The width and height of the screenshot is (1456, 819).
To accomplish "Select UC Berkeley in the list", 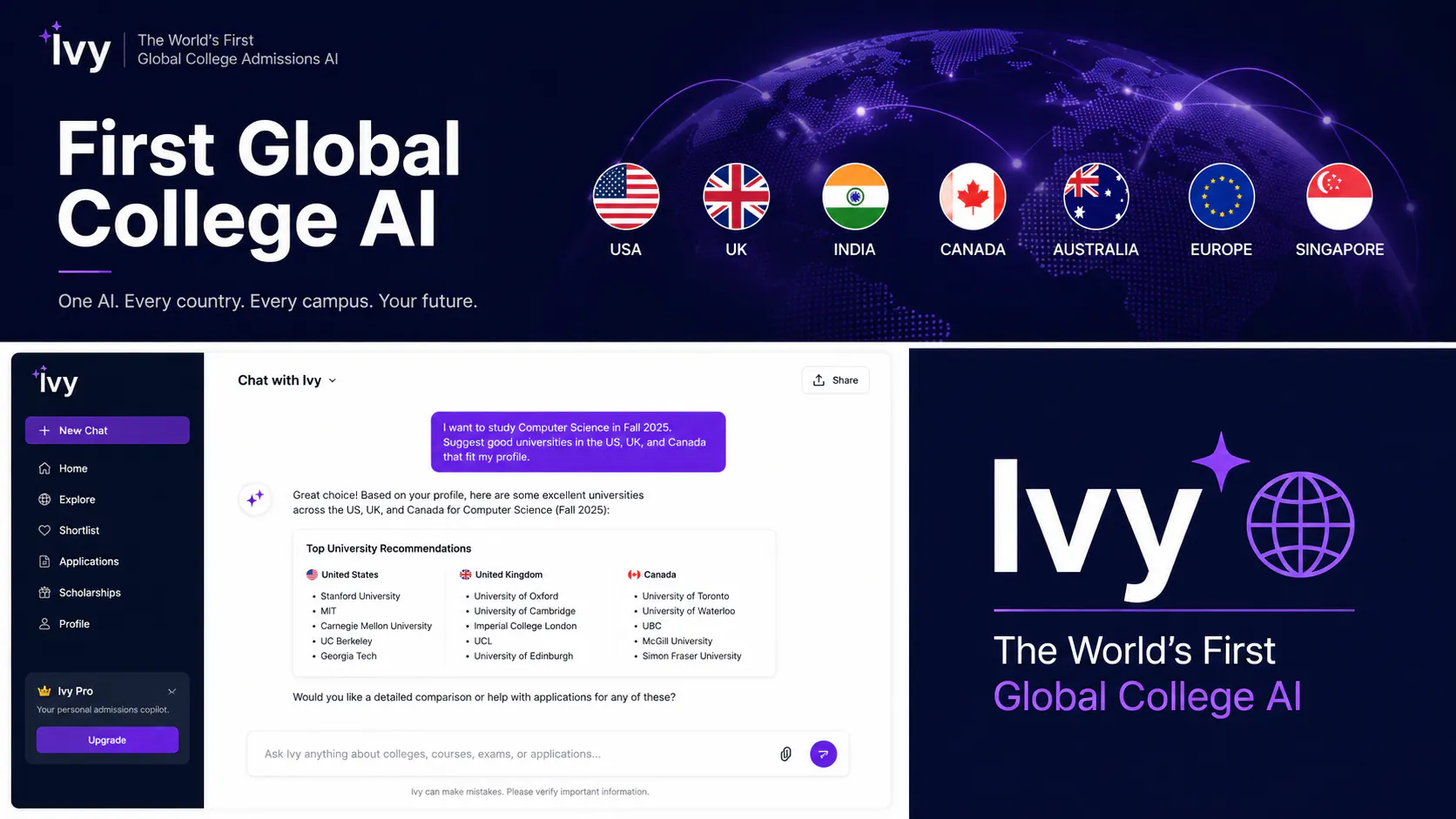I will point(347,641).
